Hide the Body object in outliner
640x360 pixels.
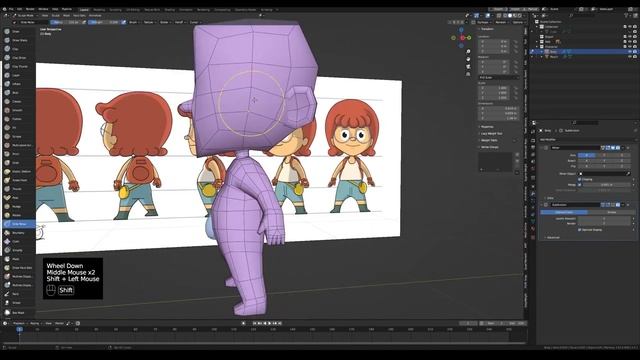tap(630, 52)
